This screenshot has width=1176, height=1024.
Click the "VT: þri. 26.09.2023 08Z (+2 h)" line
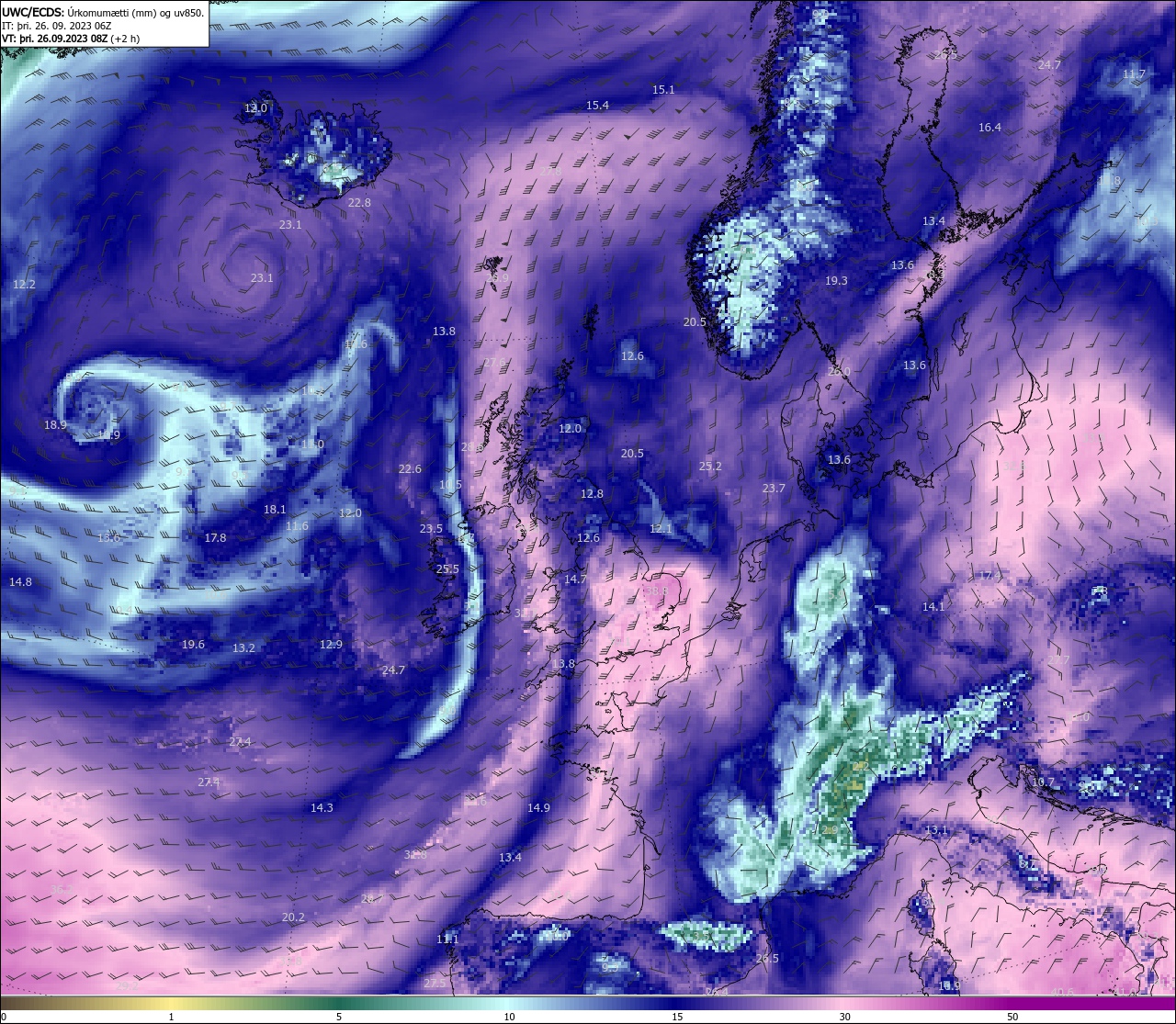pos(71,39)
